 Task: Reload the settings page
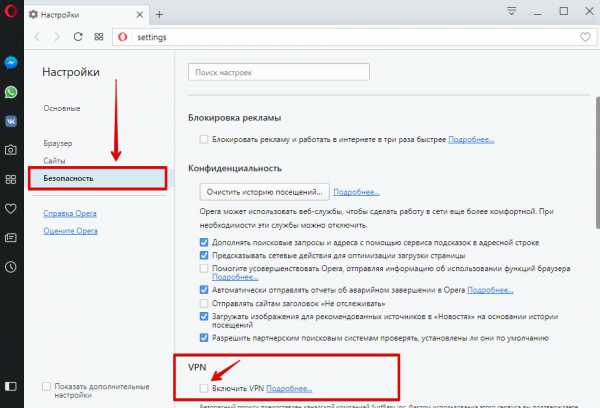(x=78, y=37)
